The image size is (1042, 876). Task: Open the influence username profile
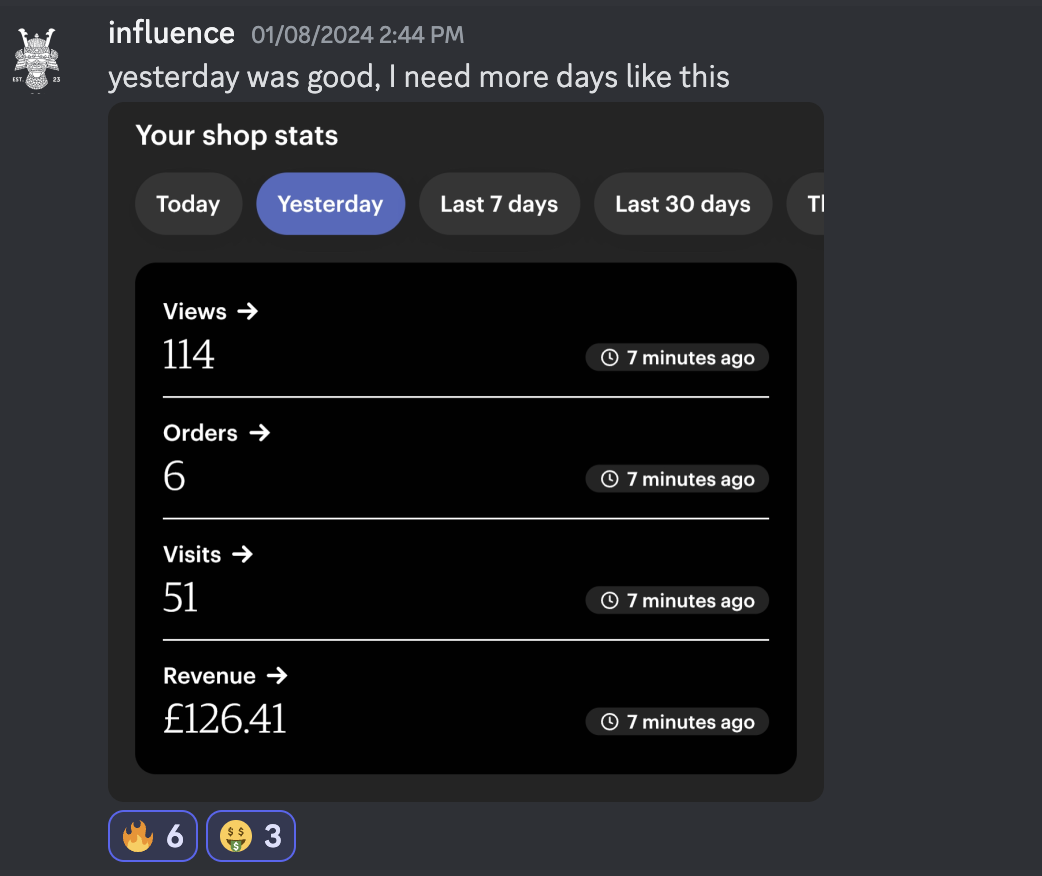pos(171,33)
